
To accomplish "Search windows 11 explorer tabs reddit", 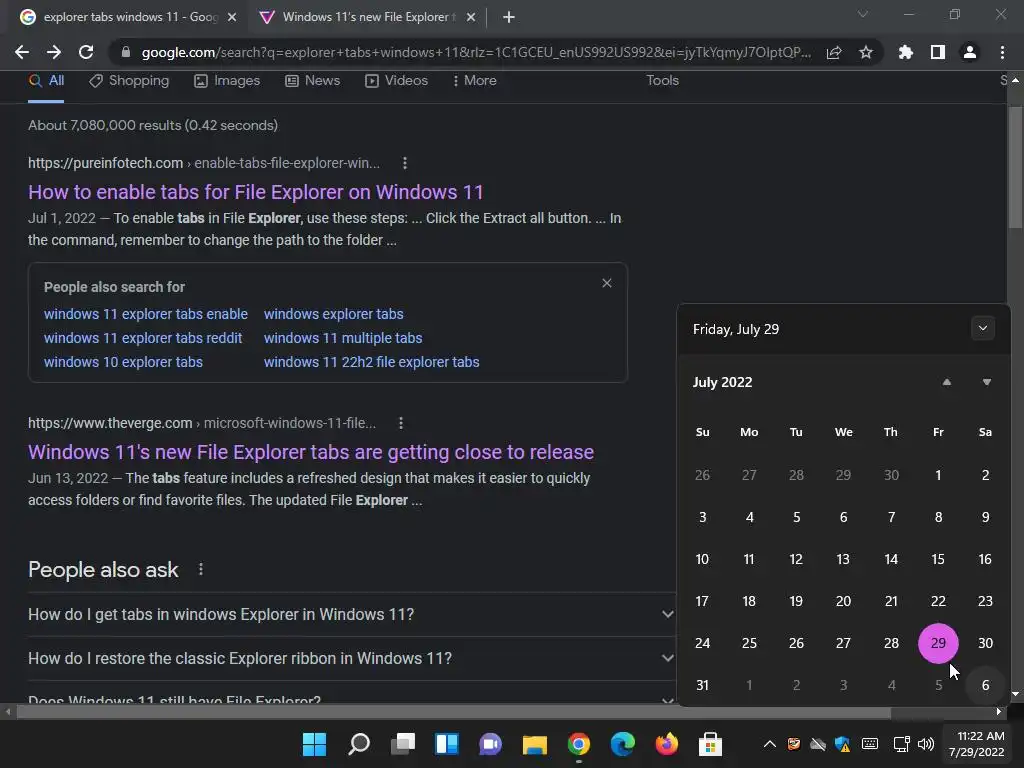I will point(143,338).
